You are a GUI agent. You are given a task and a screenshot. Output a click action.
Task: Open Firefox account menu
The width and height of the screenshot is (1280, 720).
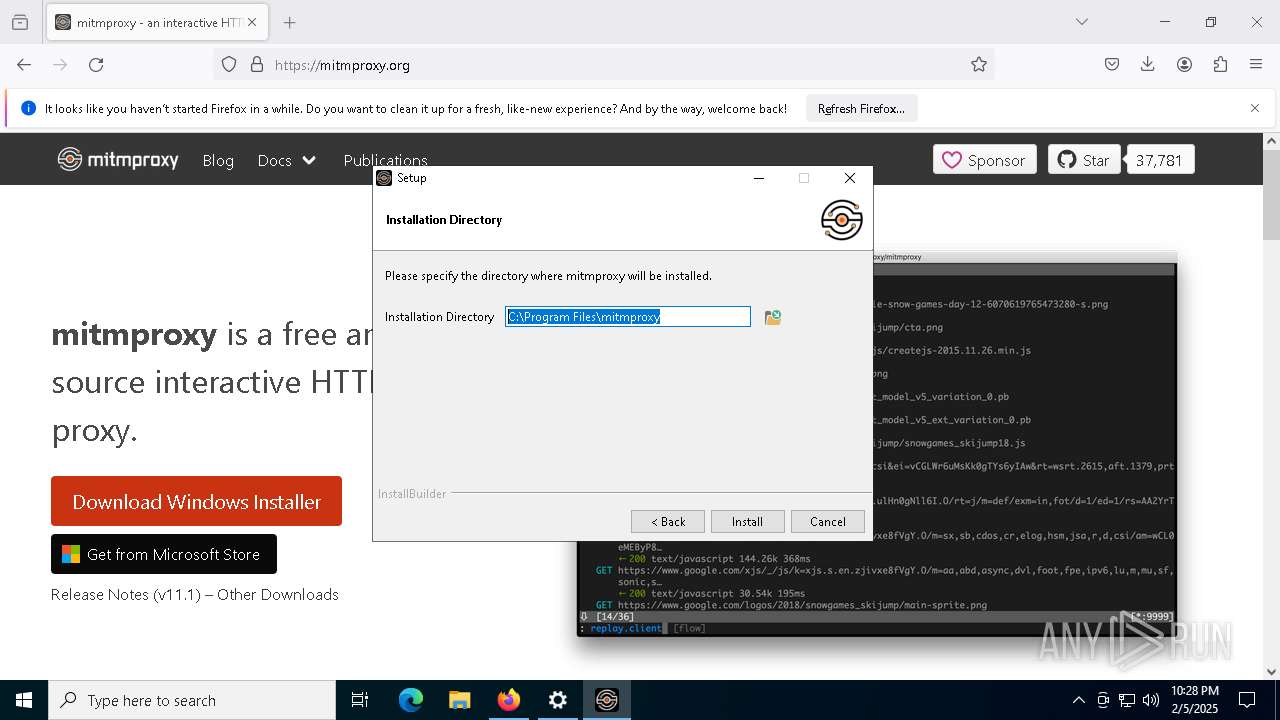(x=1184, y=65)
